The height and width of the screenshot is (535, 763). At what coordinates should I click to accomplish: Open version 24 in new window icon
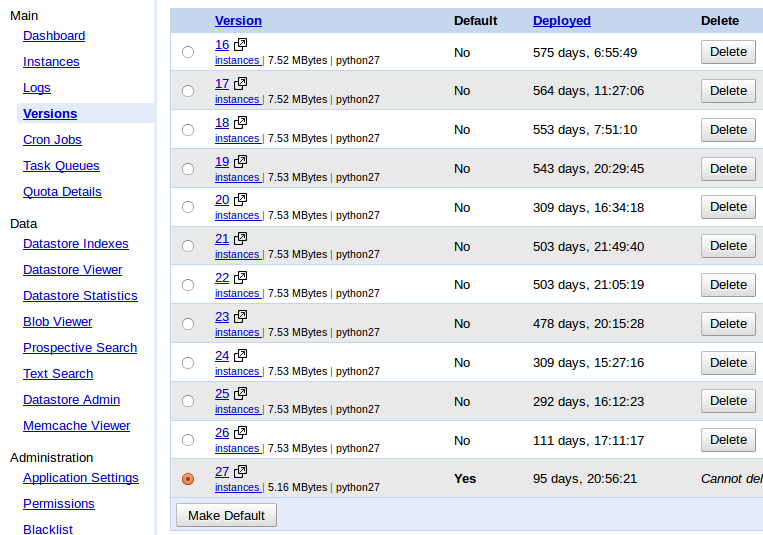tap(241, 356)
